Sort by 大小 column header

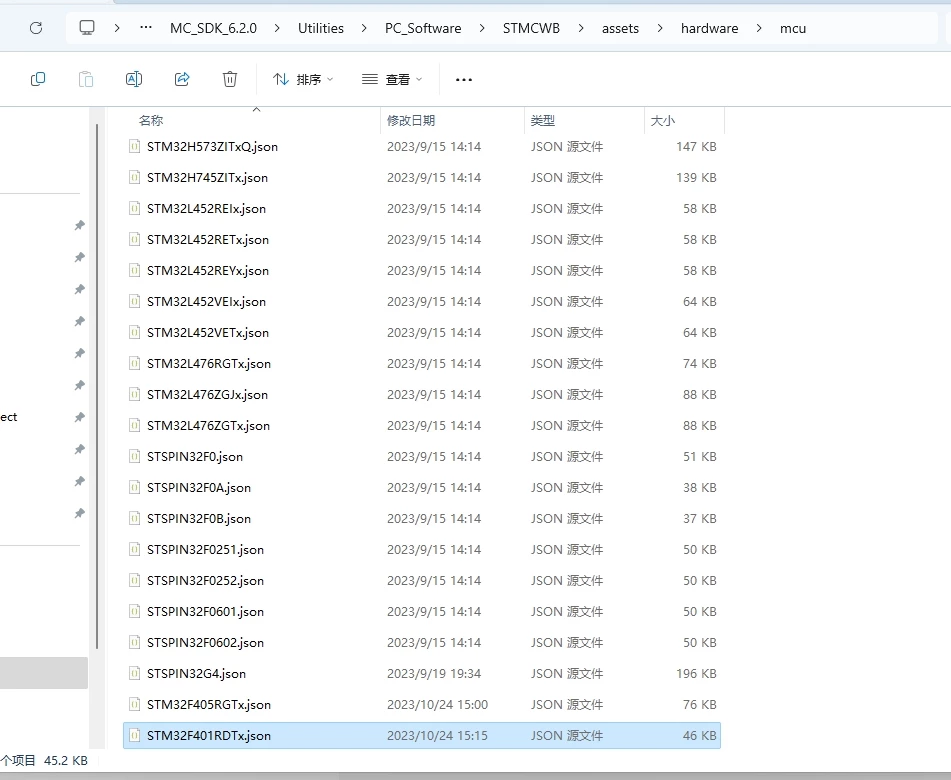click(x=663, y=121)
